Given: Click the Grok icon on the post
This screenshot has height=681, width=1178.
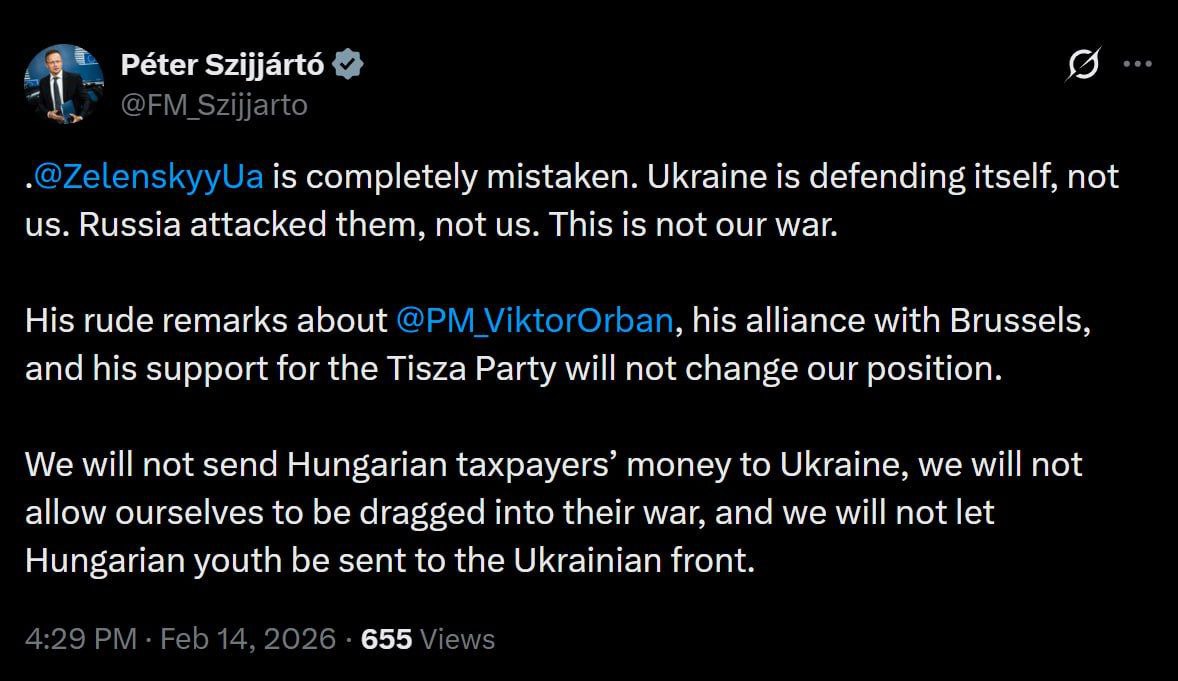Looking at the screenshot, I should click(1084, 66).
